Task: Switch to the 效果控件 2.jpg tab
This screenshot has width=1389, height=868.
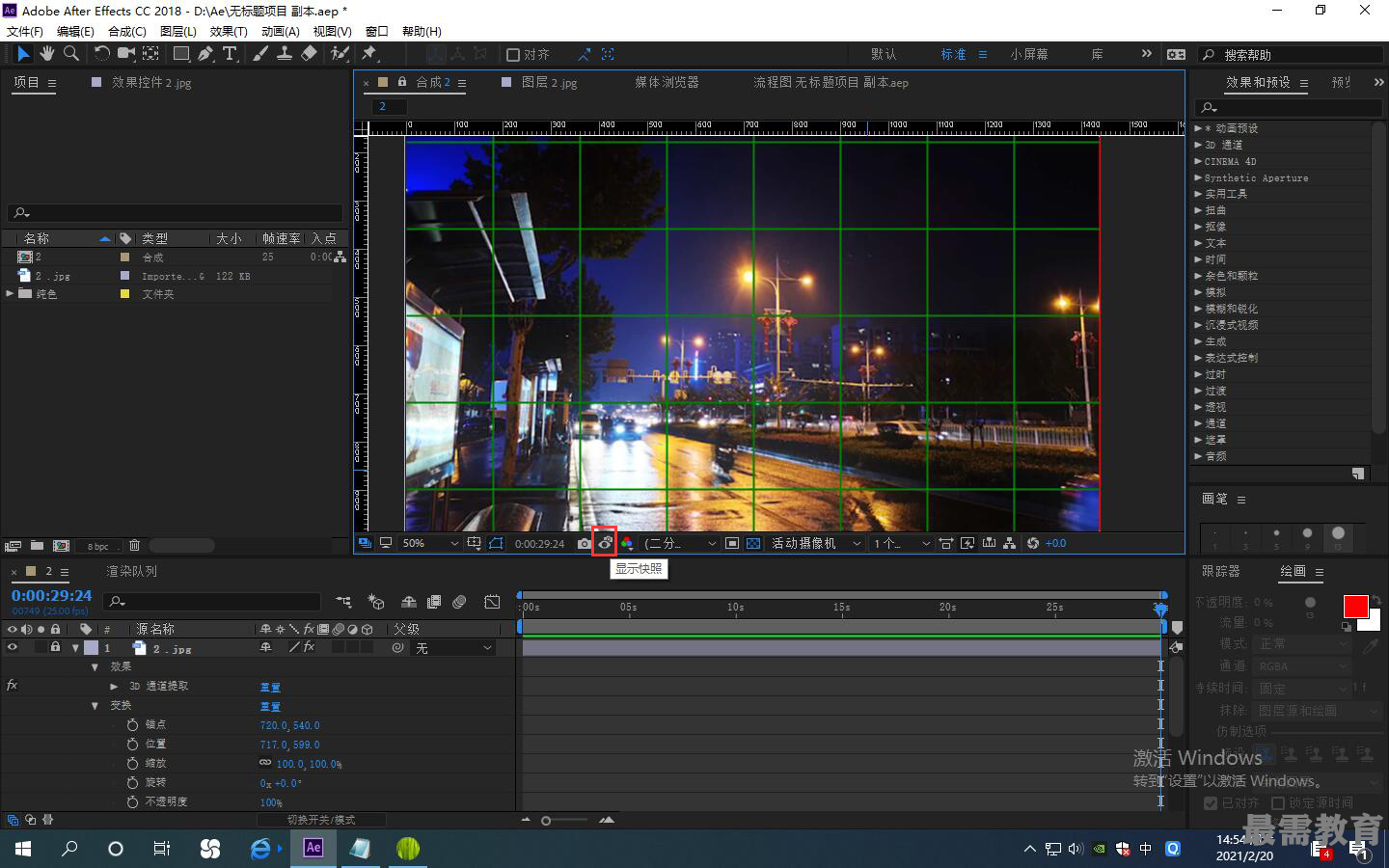Action: click(x=150, y=83)
